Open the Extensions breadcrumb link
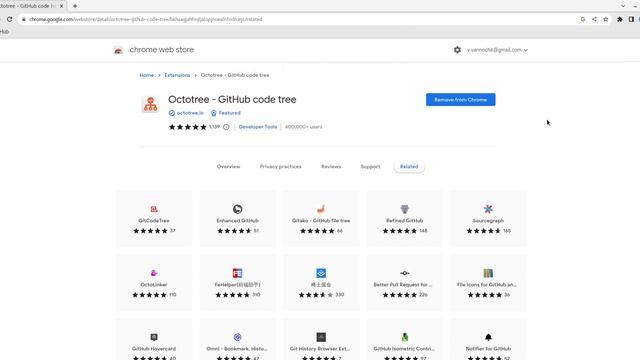 pos(177,75)
